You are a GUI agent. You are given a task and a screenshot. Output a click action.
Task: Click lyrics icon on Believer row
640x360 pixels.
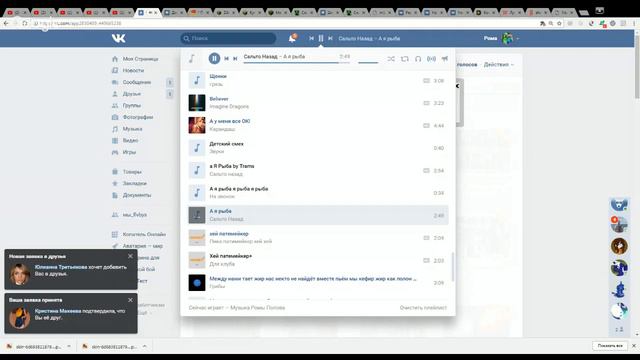coord(426,103)
